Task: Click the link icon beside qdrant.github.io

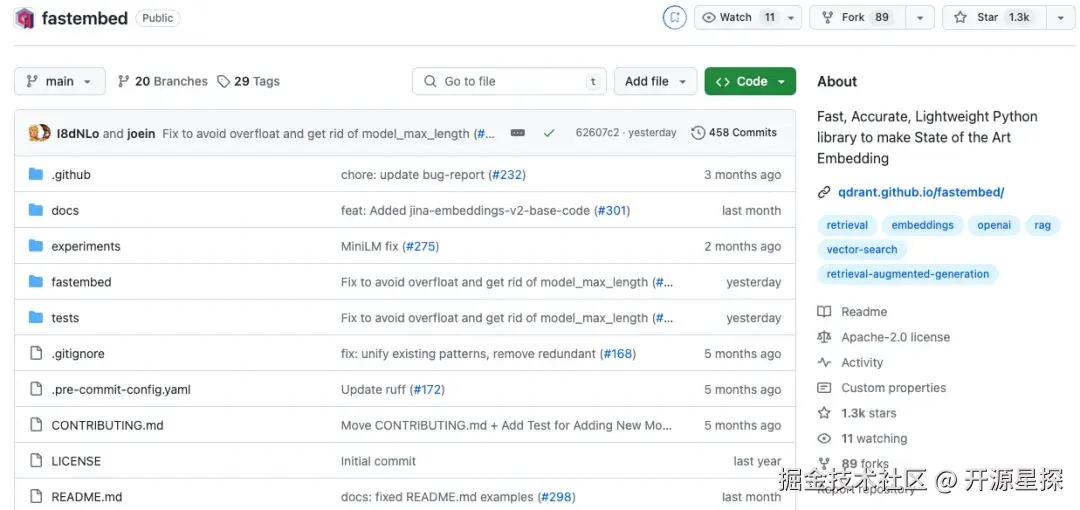Action: 824,192
